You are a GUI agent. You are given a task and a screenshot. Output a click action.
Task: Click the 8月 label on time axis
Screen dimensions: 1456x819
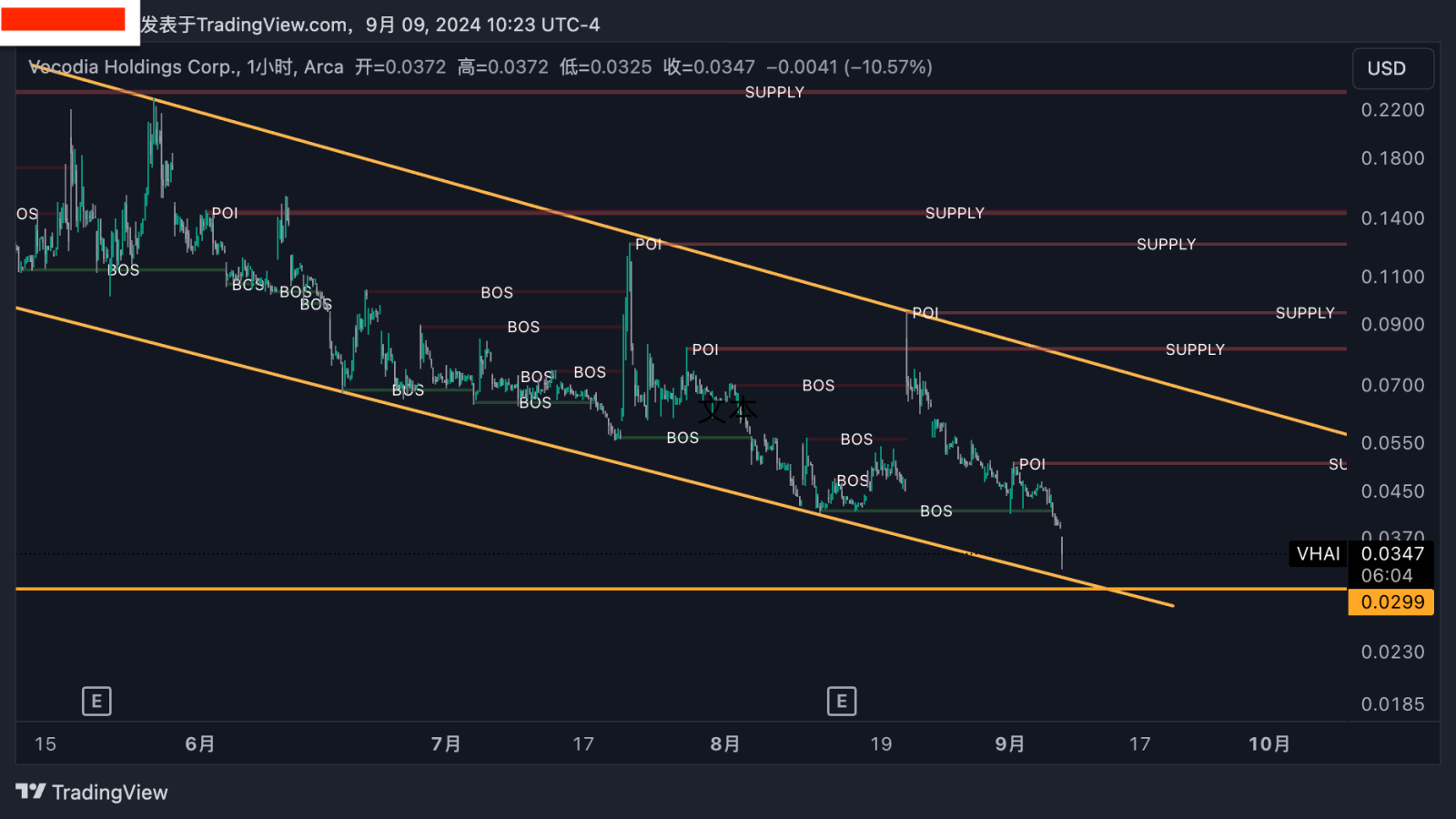pos(725,744)
